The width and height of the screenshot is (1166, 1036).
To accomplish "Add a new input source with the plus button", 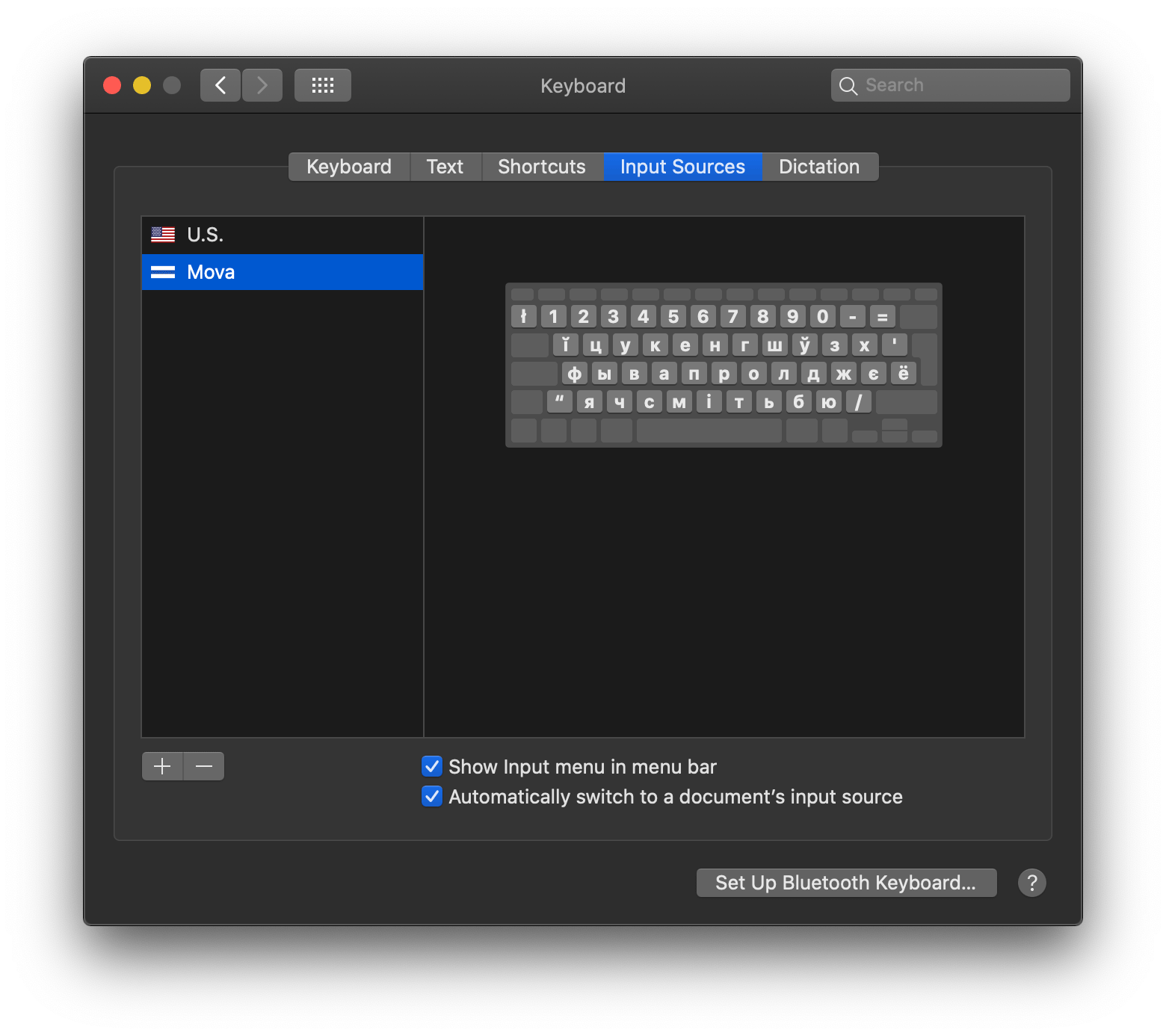I will (x=162, y=766).
